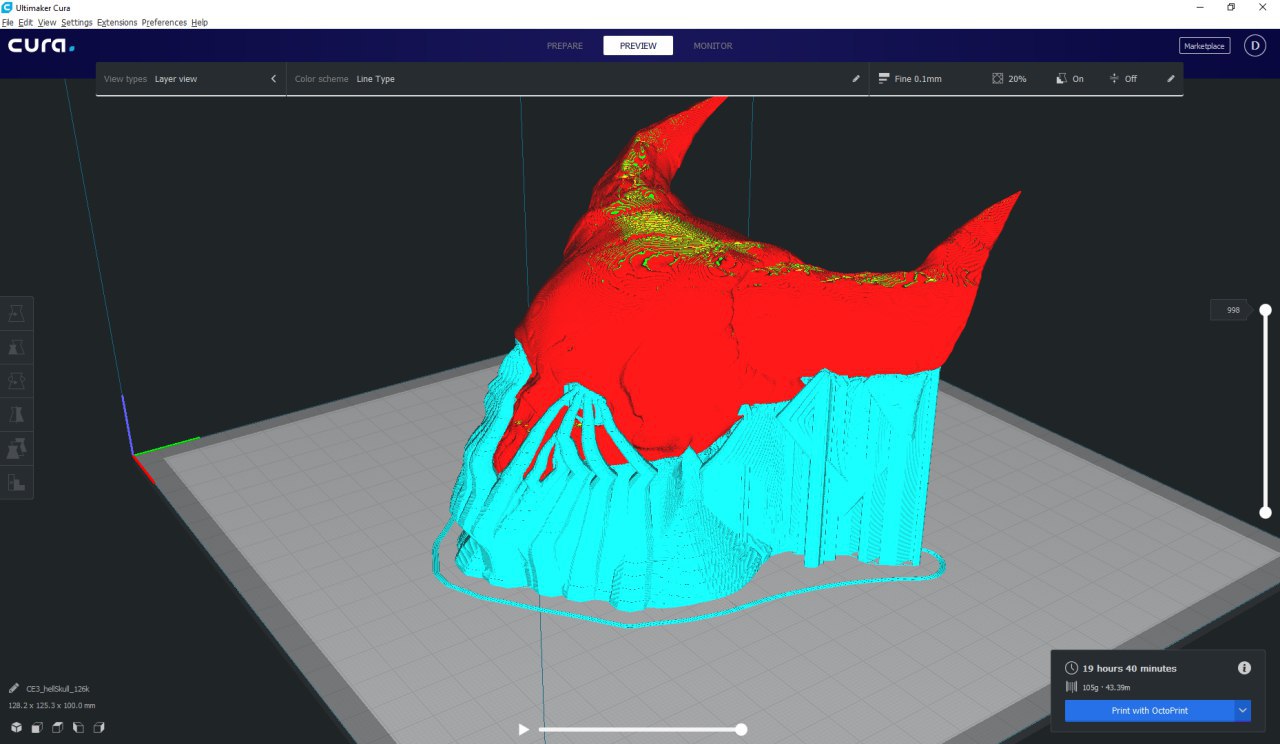Click the pencil icon beside CE3_hellSkull_126k

coord(14,688)
